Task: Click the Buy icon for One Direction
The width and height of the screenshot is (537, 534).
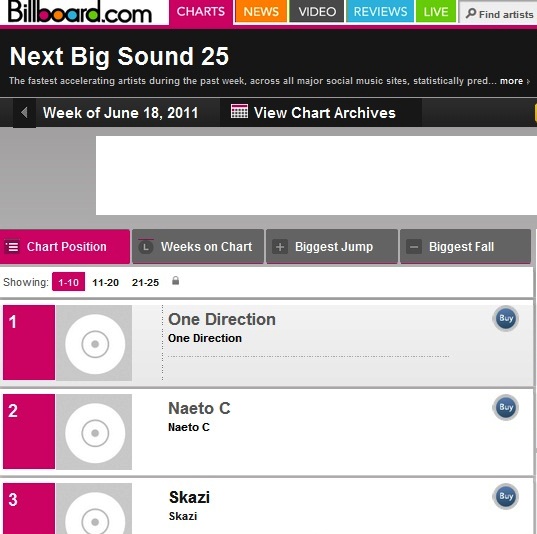Action: 505,319
